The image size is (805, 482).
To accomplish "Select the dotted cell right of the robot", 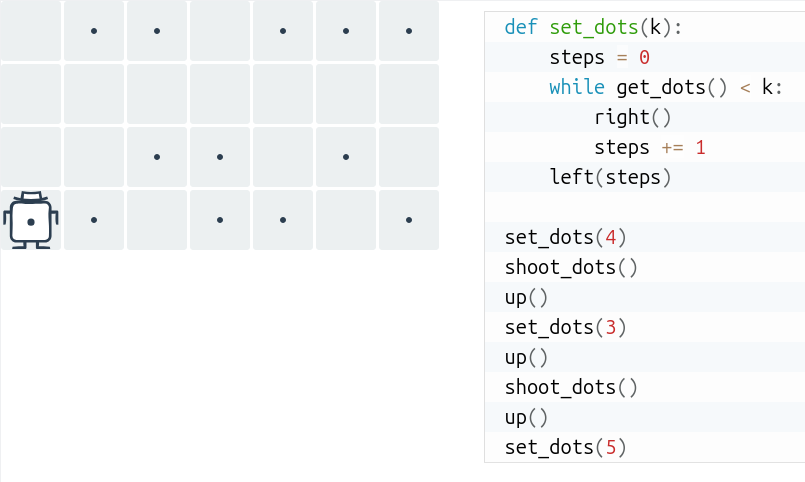I will click(94, 220).
